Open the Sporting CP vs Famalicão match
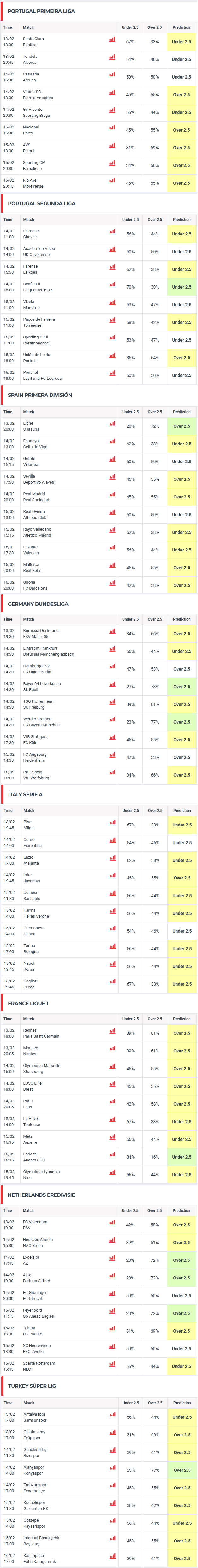Image resolution: width=198 pixels, height=1568 pixels. click(34, 165)
